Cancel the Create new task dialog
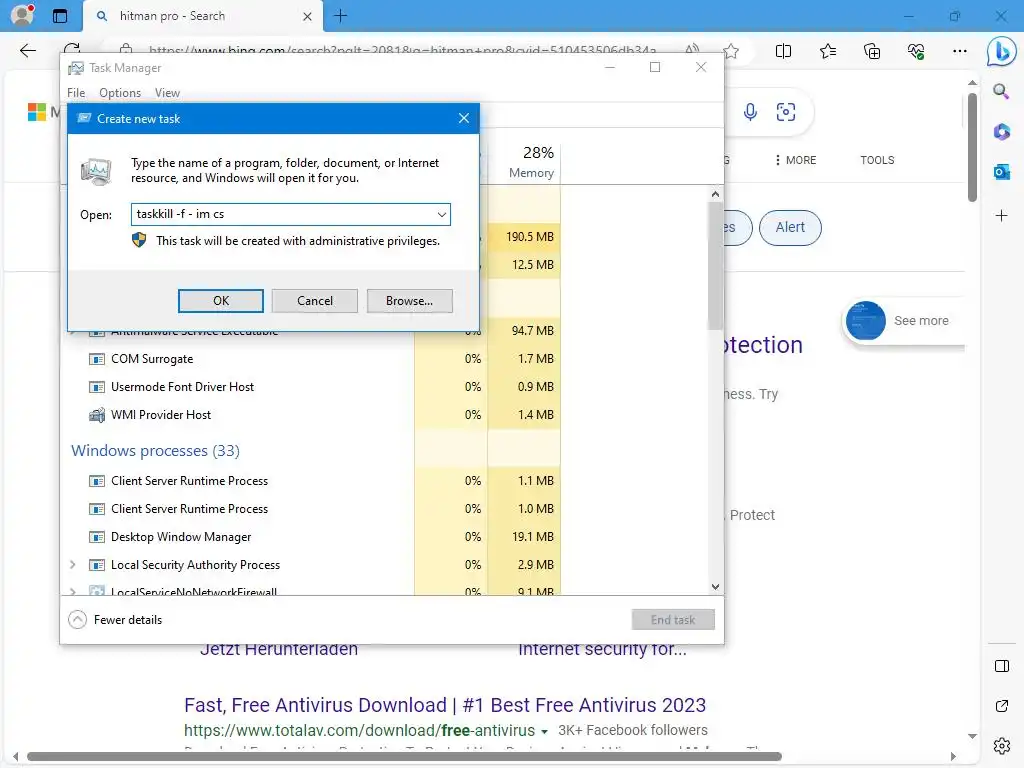 (x=315, y=301)
